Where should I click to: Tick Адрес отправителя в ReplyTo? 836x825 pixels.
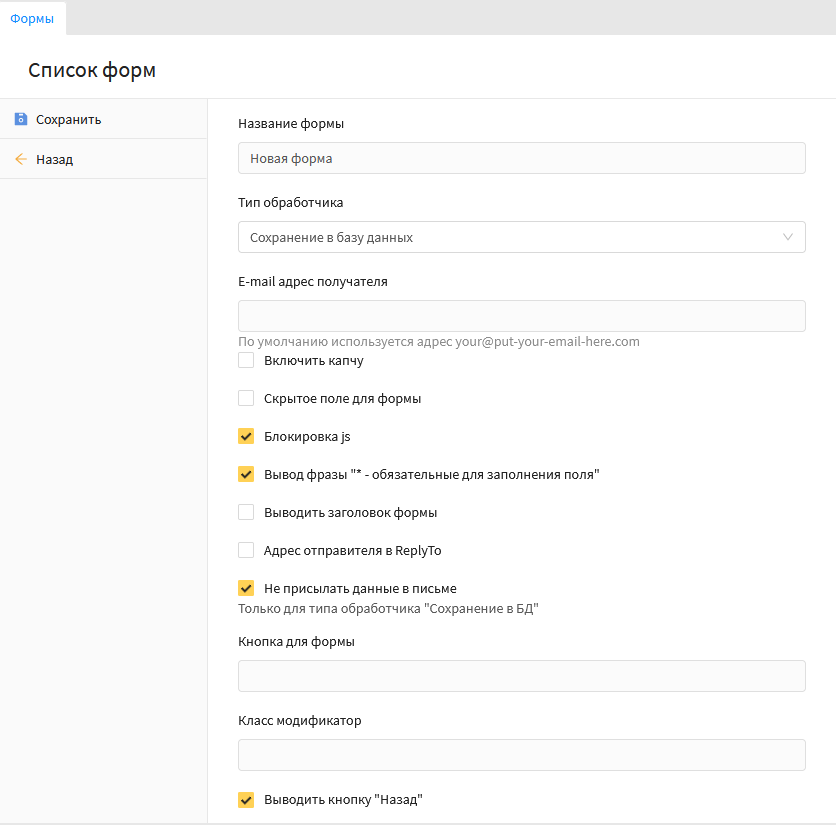click(x=246, y=550)
